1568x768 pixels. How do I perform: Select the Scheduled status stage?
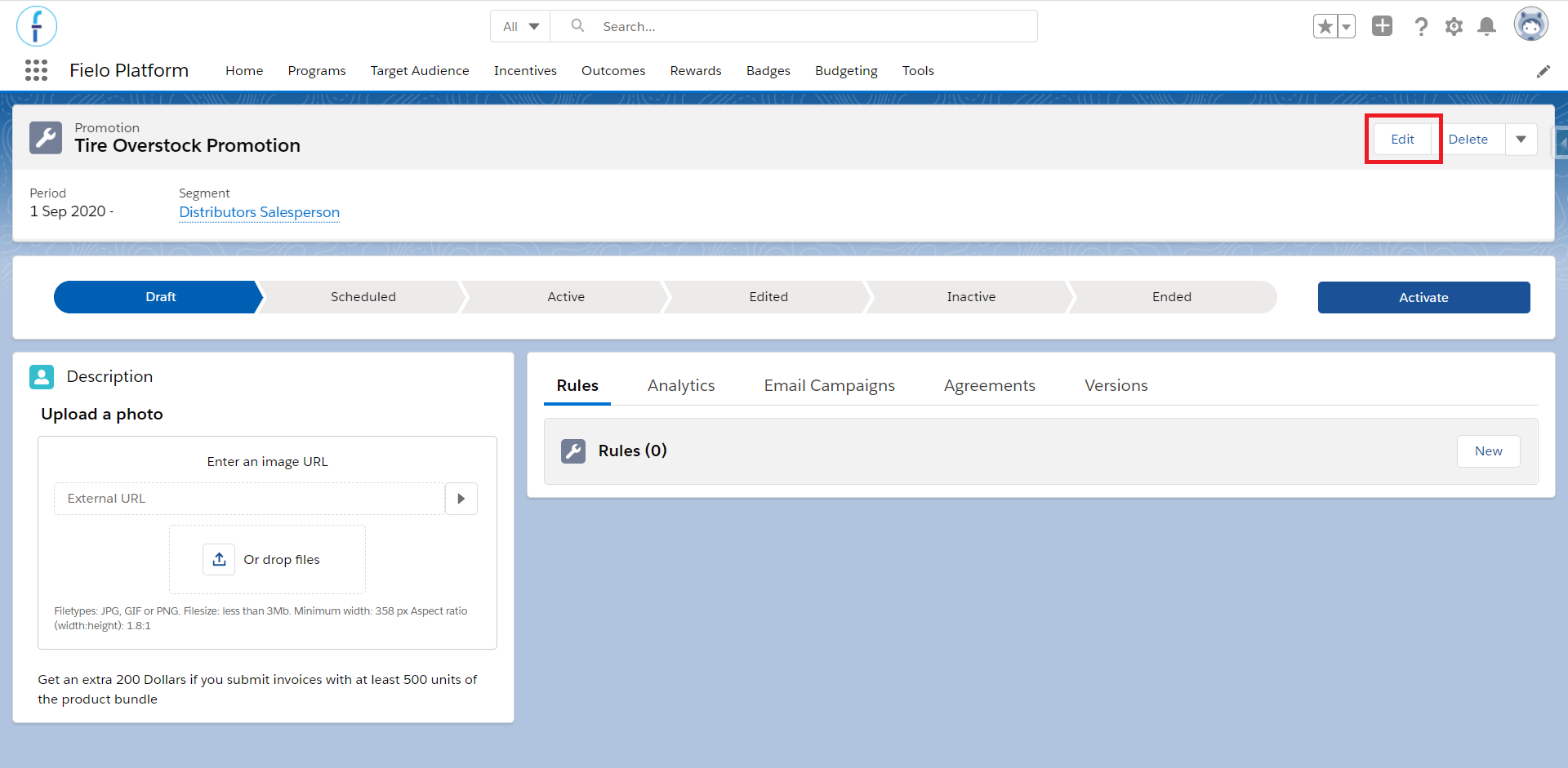(363, 297)
